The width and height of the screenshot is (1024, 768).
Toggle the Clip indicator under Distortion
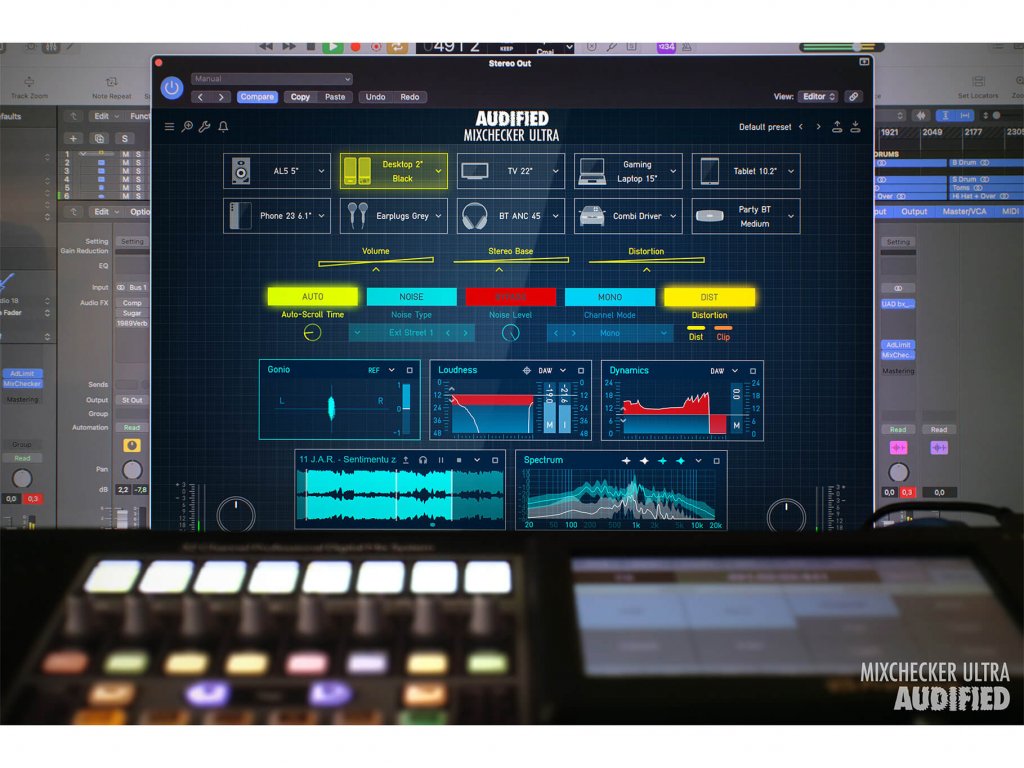click(x=723, y=334)
